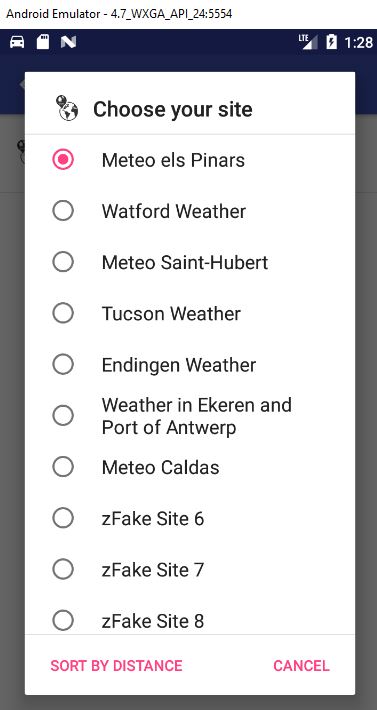Tap the SD card status icon
377x710 pixels.
43,42
